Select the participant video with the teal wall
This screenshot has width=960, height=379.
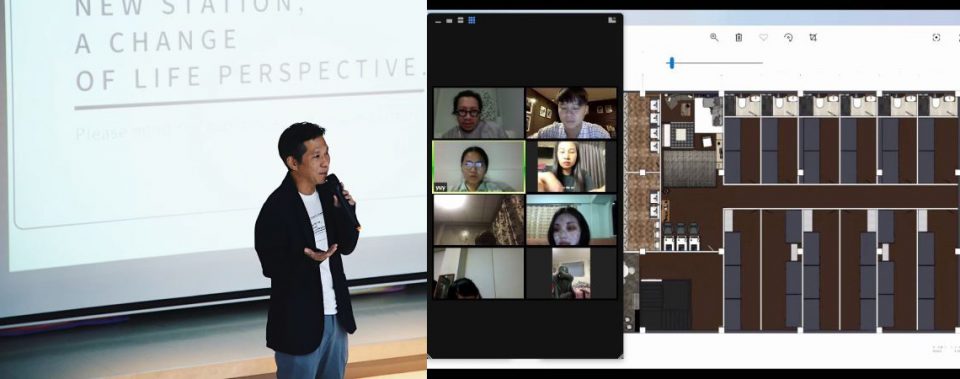pyautogui.click(x=571, y=220)
